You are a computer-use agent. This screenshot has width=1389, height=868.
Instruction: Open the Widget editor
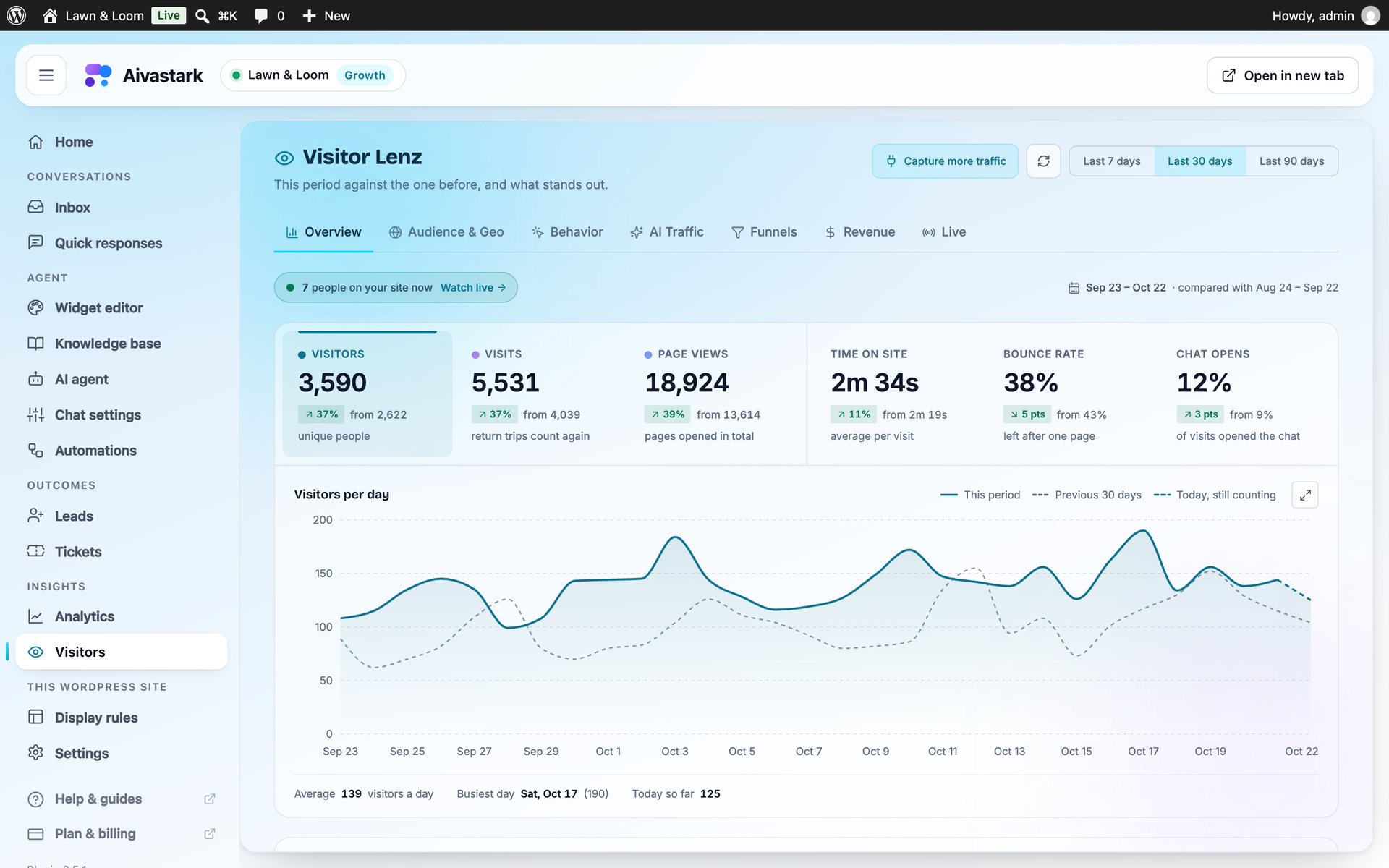(x=122, y=307)
